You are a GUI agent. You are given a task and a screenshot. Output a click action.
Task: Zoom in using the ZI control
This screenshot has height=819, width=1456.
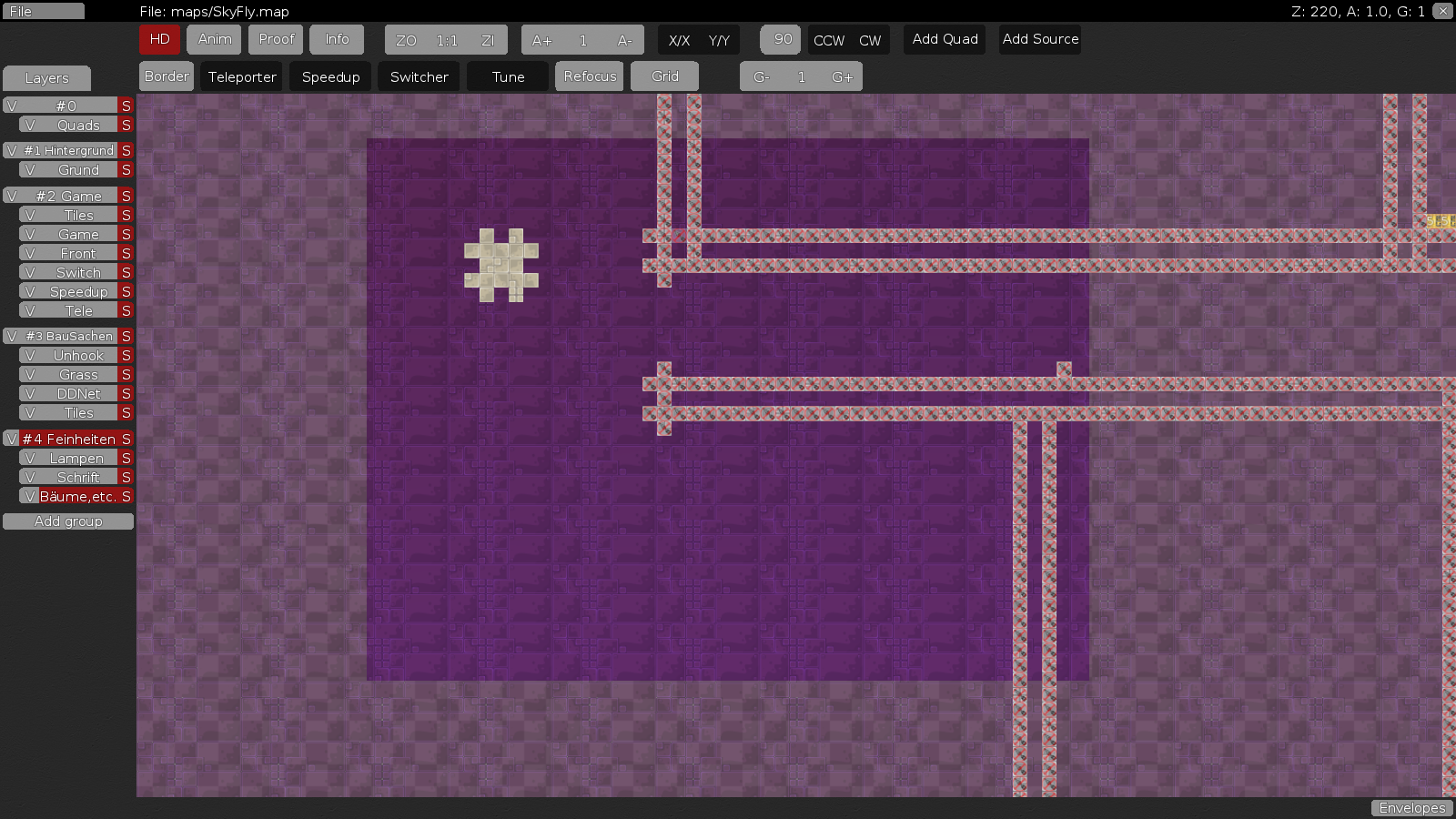click(x=489, y=39)
